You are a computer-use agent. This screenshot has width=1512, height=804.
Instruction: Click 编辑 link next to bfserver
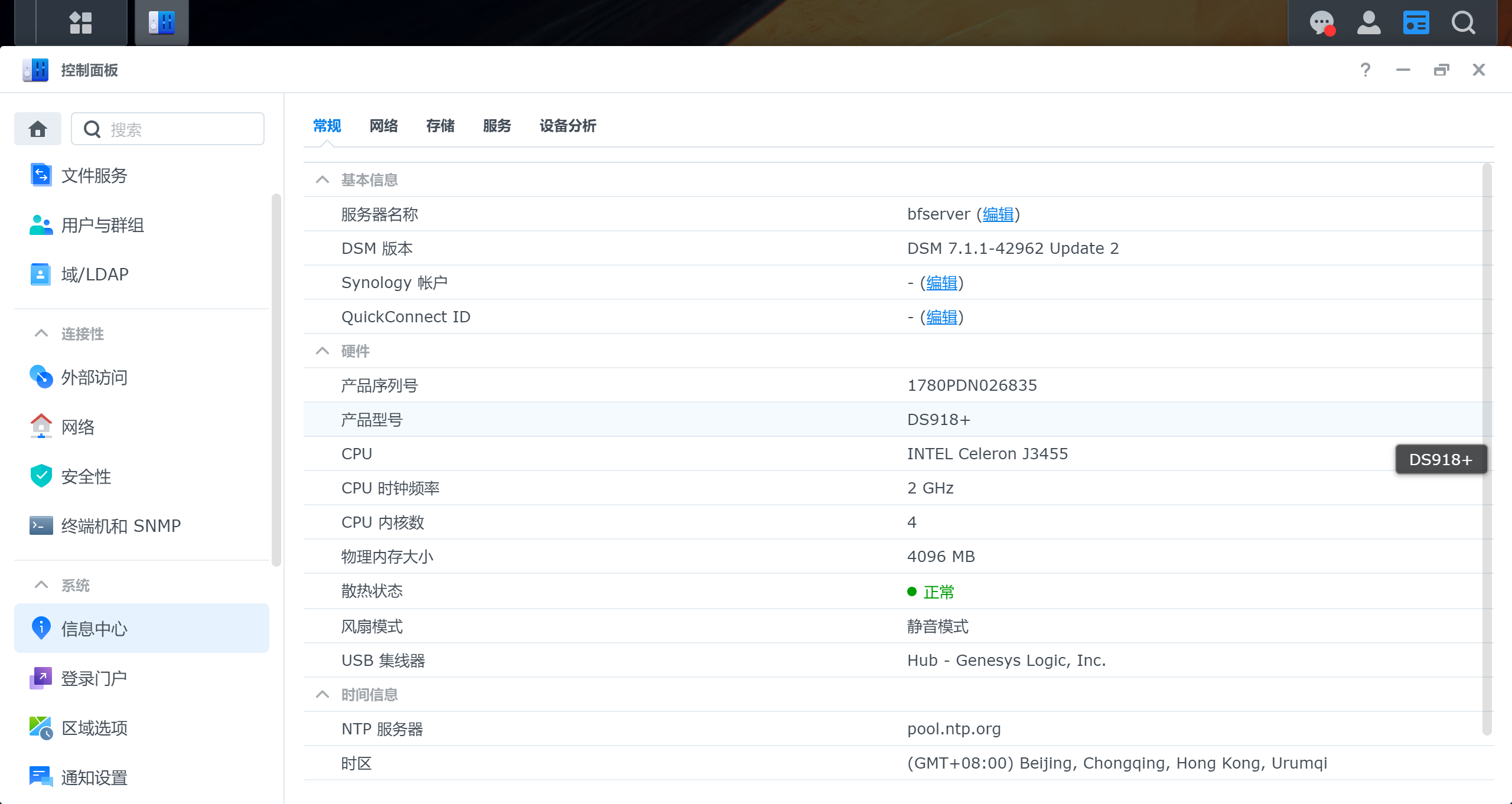pyautogui.click(x=998, y=214)
